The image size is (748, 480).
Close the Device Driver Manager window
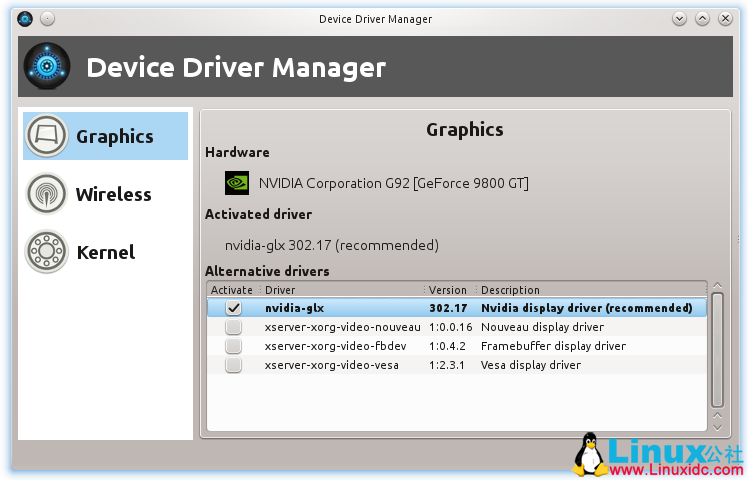point(725,19)
